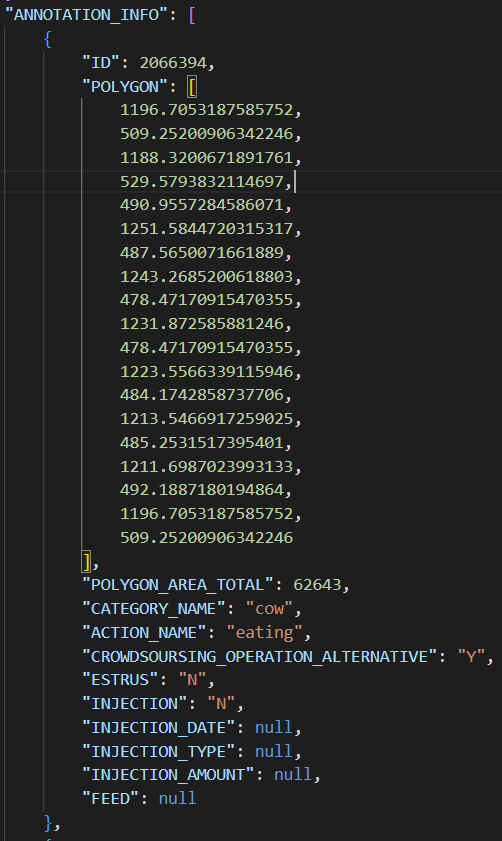Click the "cow" string value

pos(269,609)
